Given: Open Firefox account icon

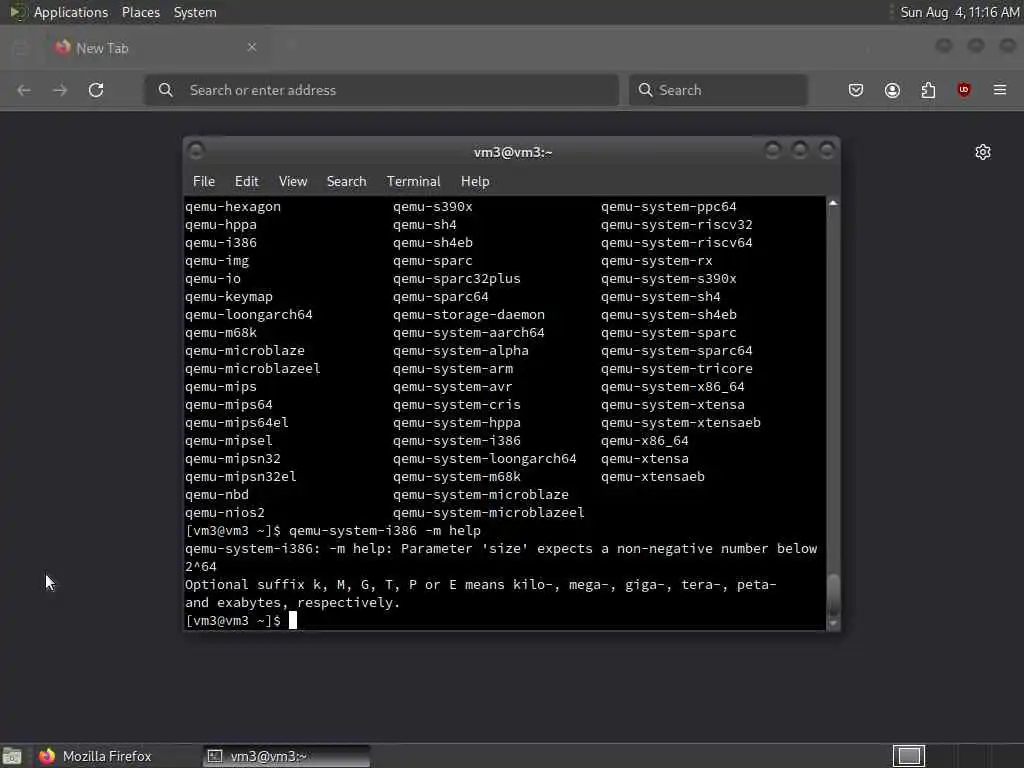Looking at the screenshot, I should 892,90.
